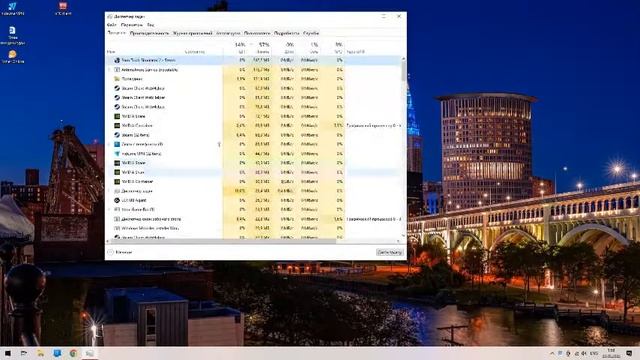
Task: Select the Steam (32 бита) process icon
Action: [117, 135]
